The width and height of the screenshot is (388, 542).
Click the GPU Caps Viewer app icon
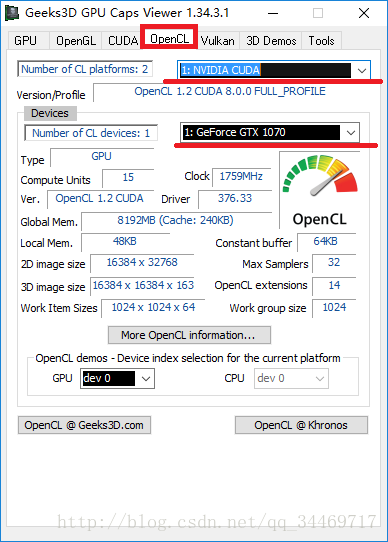[x=12, y=13]
